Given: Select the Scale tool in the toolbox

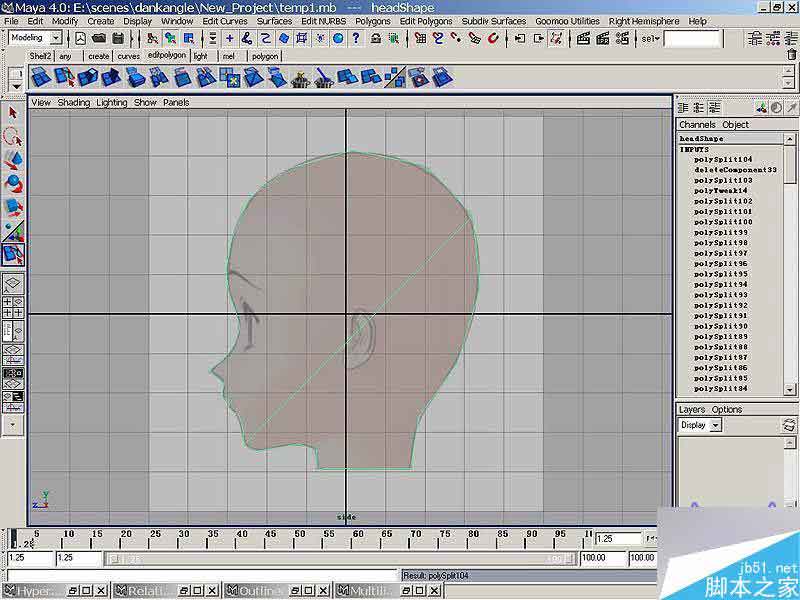Looking at the screenshot, I should point(13,205).
